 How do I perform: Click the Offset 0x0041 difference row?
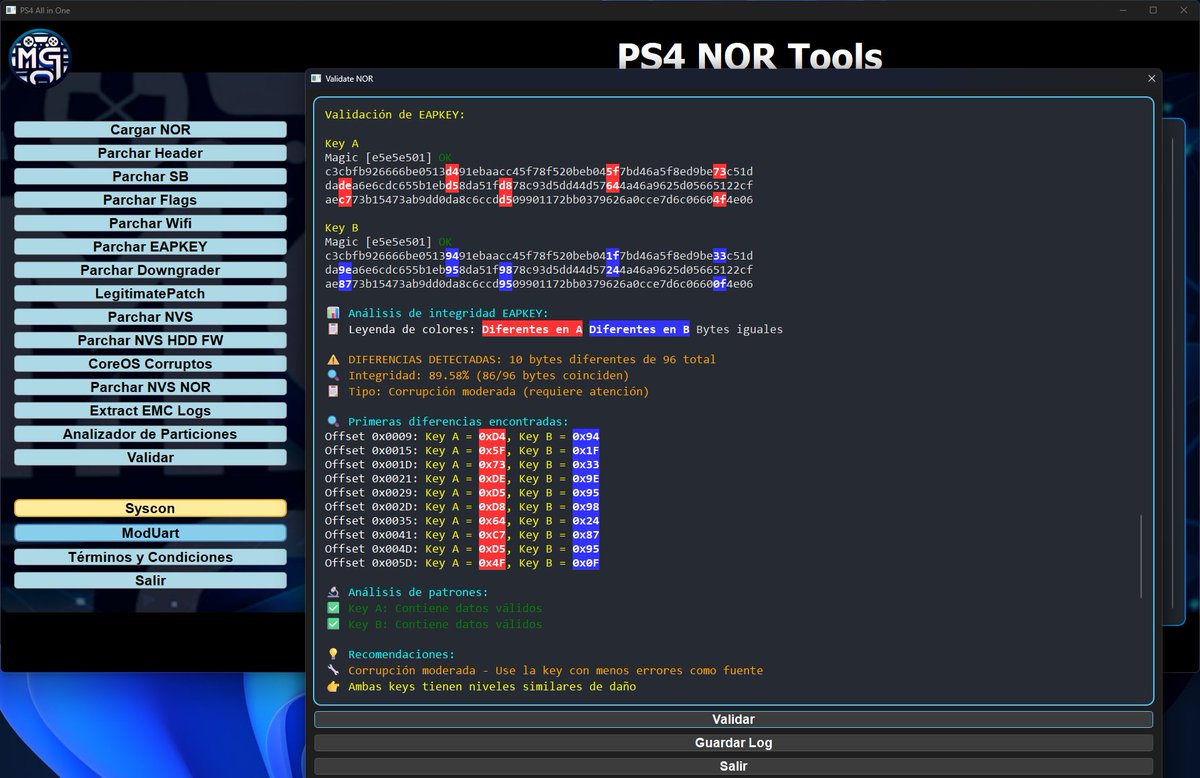point(462,535)
